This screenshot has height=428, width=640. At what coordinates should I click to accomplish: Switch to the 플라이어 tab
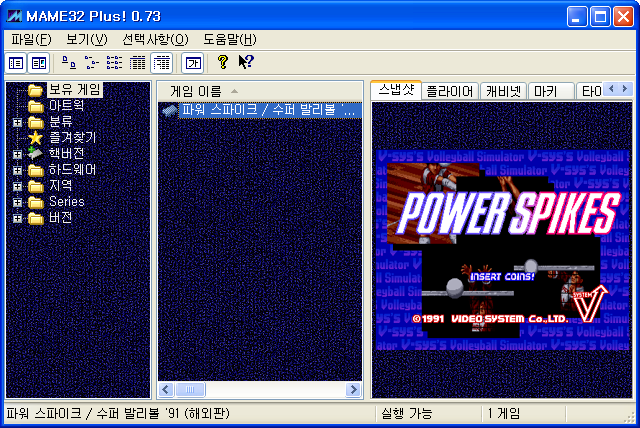450,91
